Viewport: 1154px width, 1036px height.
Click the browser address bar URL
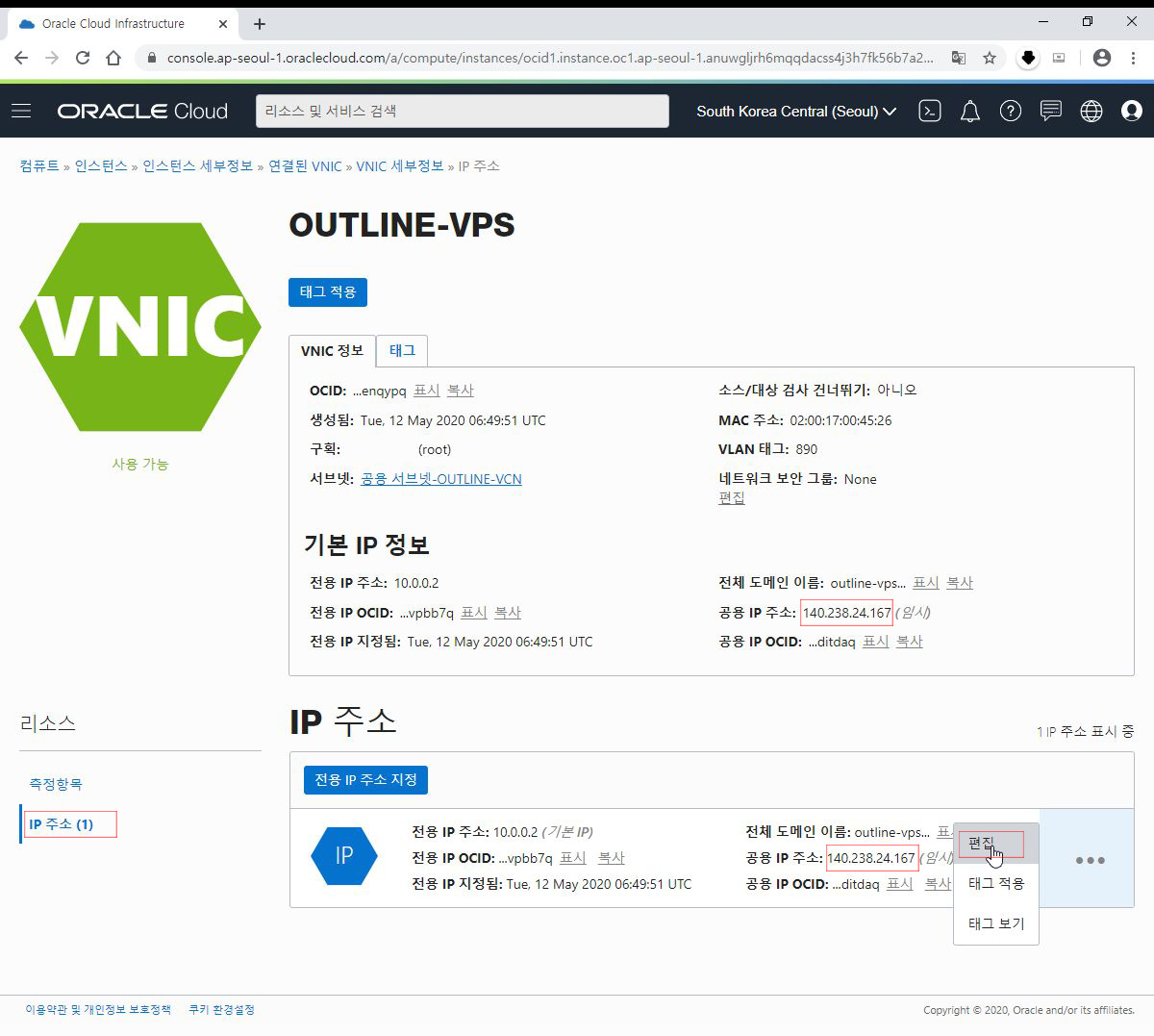click(550, 58)
